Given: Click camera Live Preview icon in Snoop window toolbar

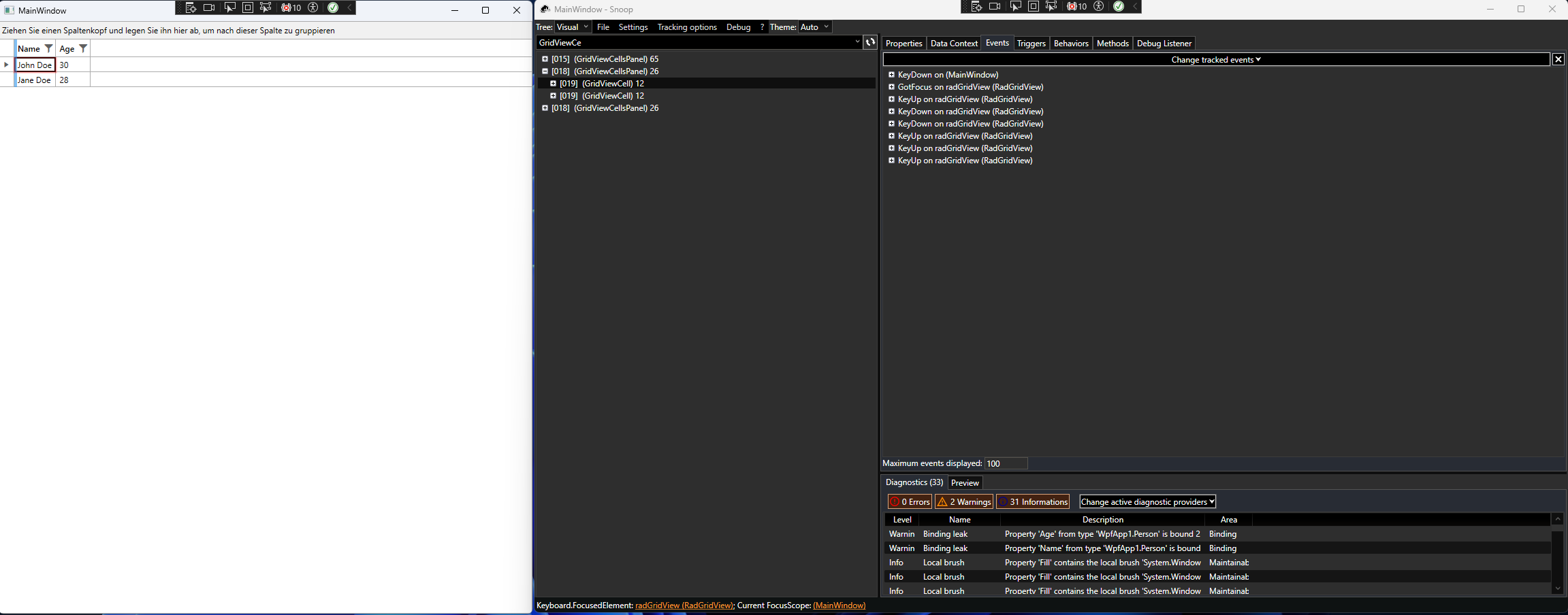Looking at the screenshot, I should (x=995, y=6).
